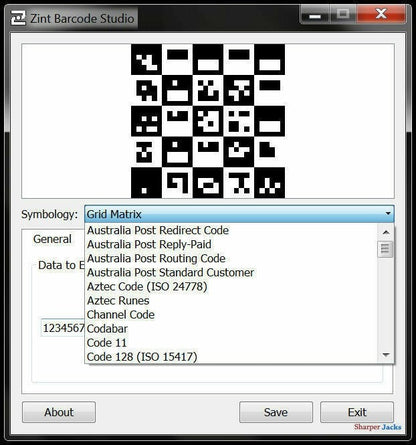This screenshot has height=445, width=416.
Task: Minimize the Zint Barcode Studio window
Action: pyautogui.click(x=314, y=15)
